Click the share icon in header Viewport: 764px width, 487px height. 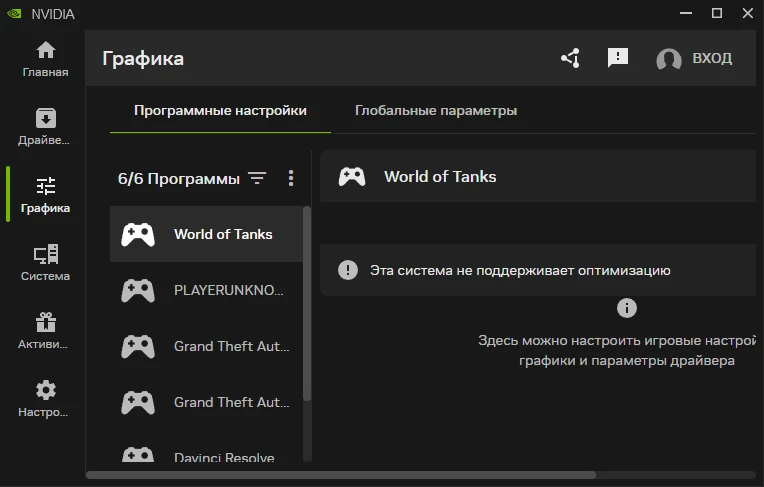coord(570,58)
